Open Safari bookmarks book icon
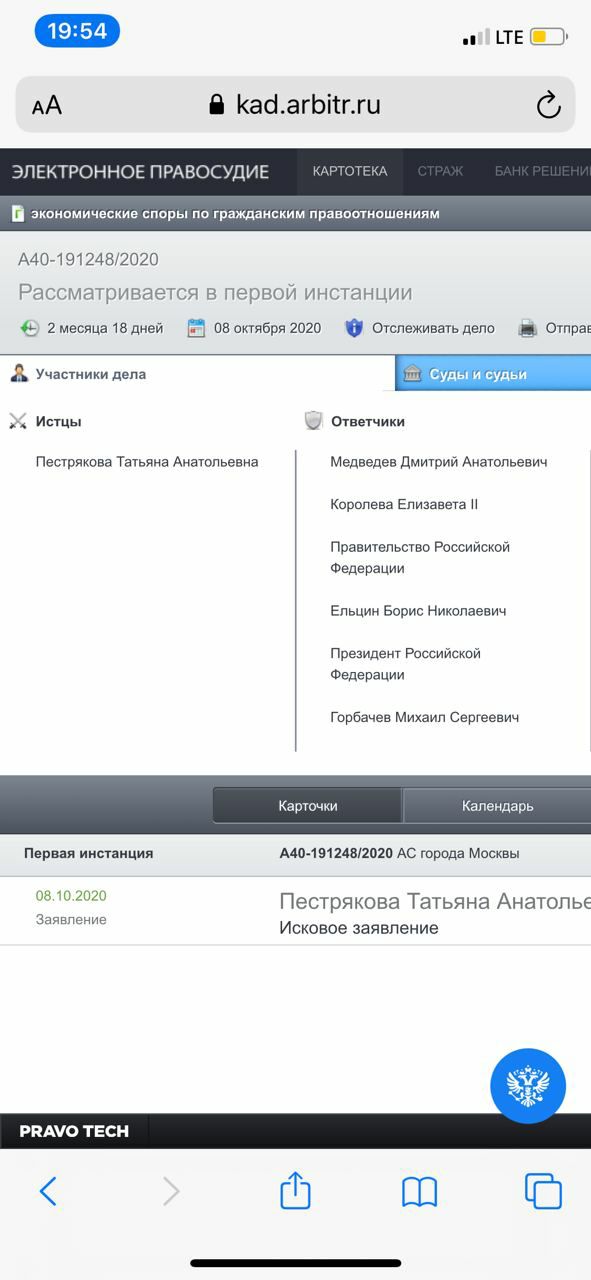 [419, 1191]
